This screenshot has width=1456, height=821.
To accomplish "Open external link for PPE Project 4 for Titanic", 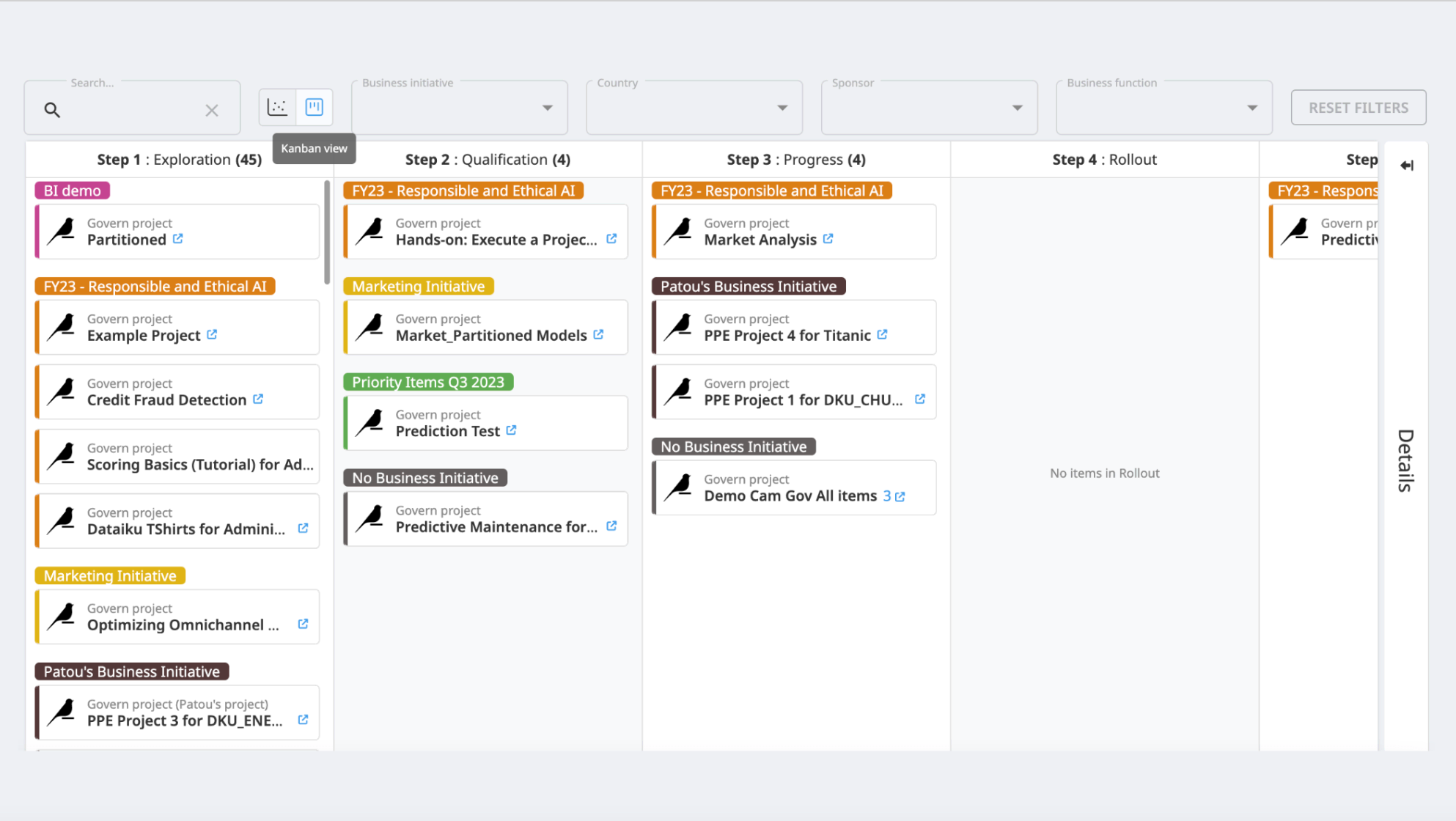I will pyautogui.click(x=882, y=334).
